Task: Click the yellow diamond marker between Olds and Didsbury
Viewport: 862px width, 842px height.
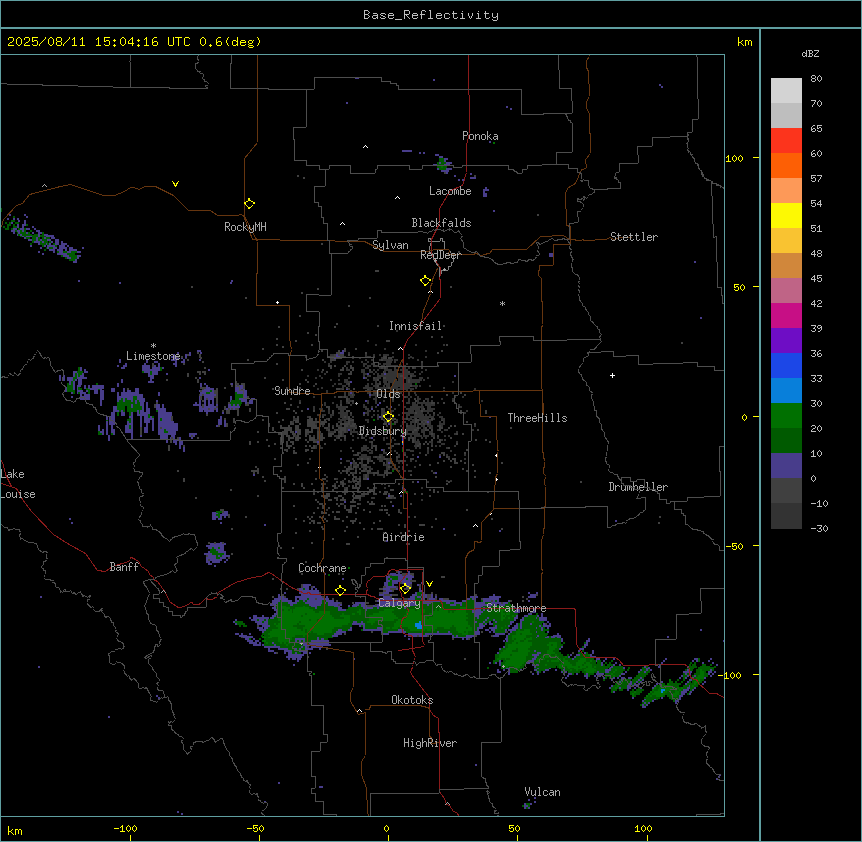Action: click(388, 417)
